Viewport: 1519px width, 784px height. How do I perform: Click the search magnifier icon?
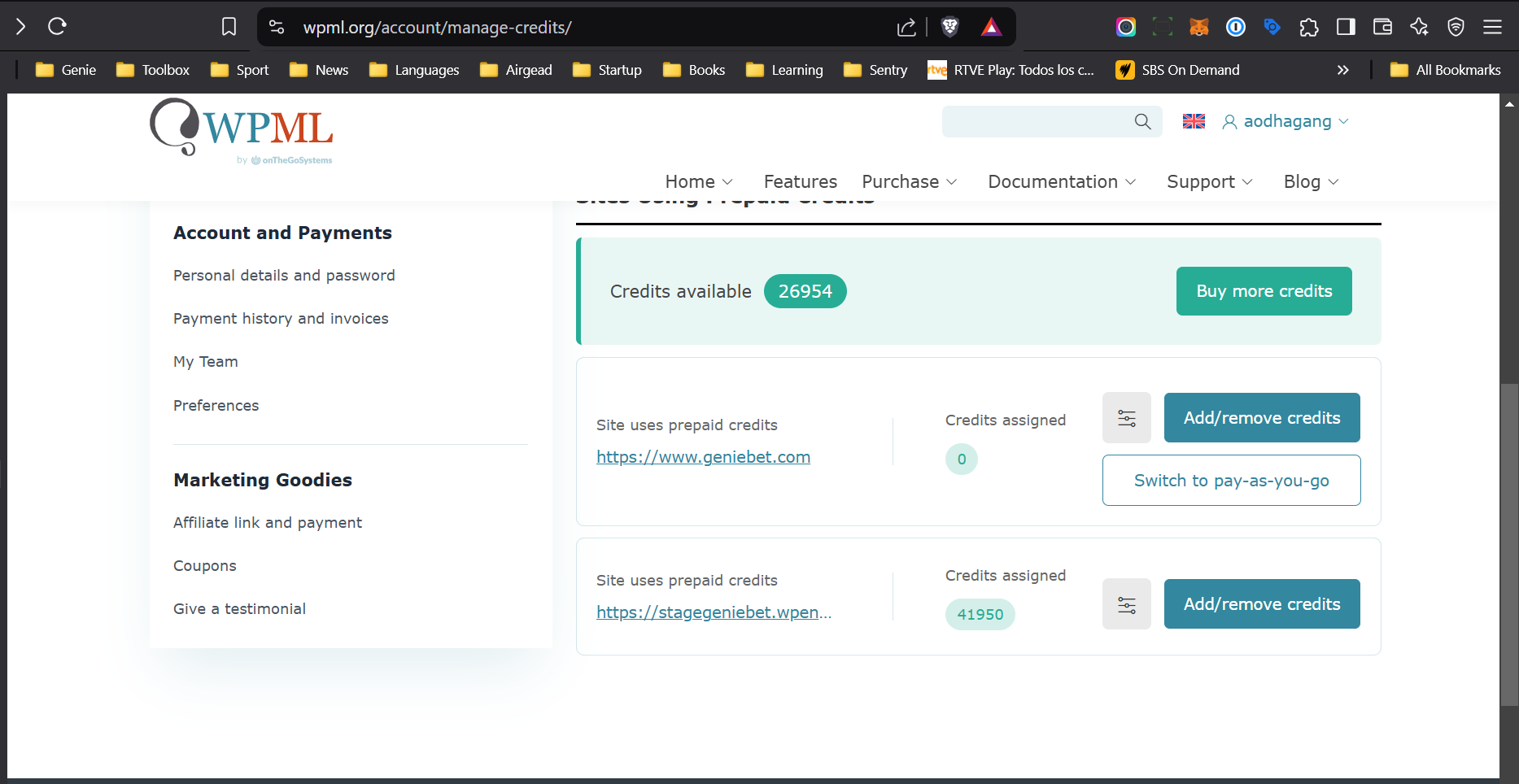click(1143, 121)
